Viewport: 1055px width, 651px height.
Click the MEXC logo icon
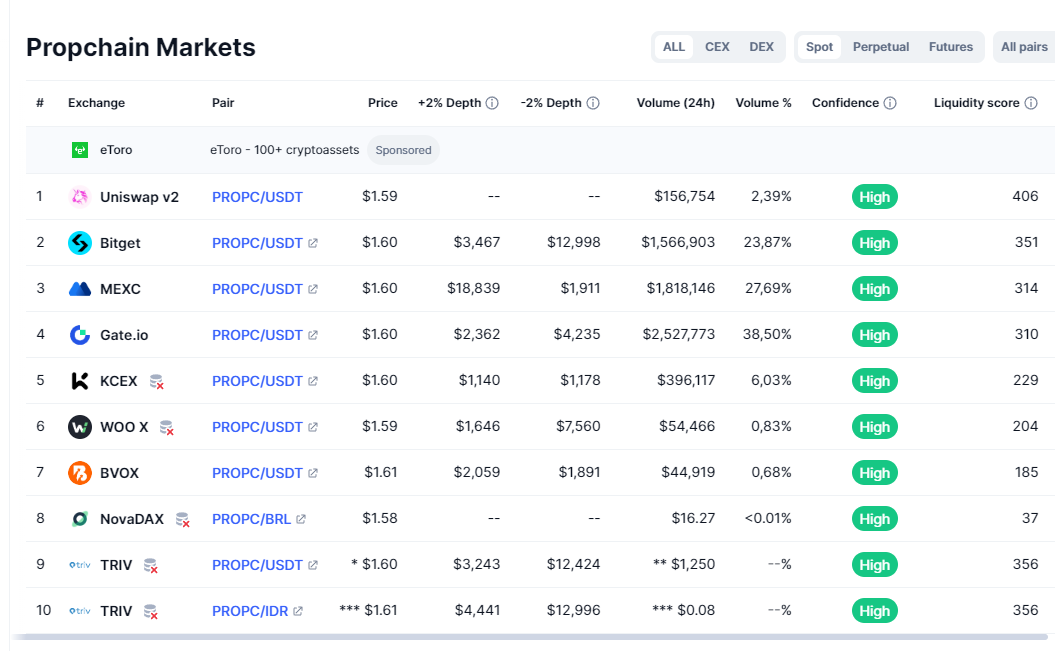coord(79,289)
